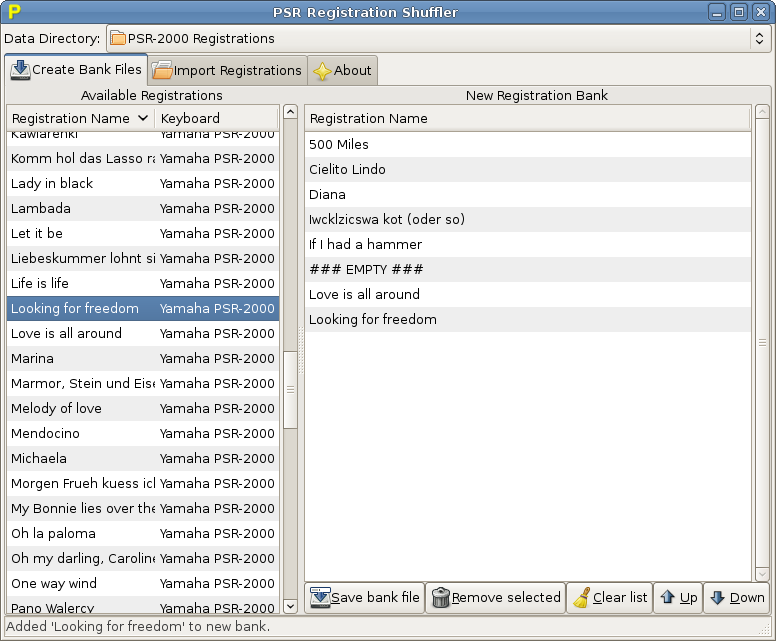
Task: Click the Save bank file disk icon
Action: pyautogui.click(x=320, y=598)
